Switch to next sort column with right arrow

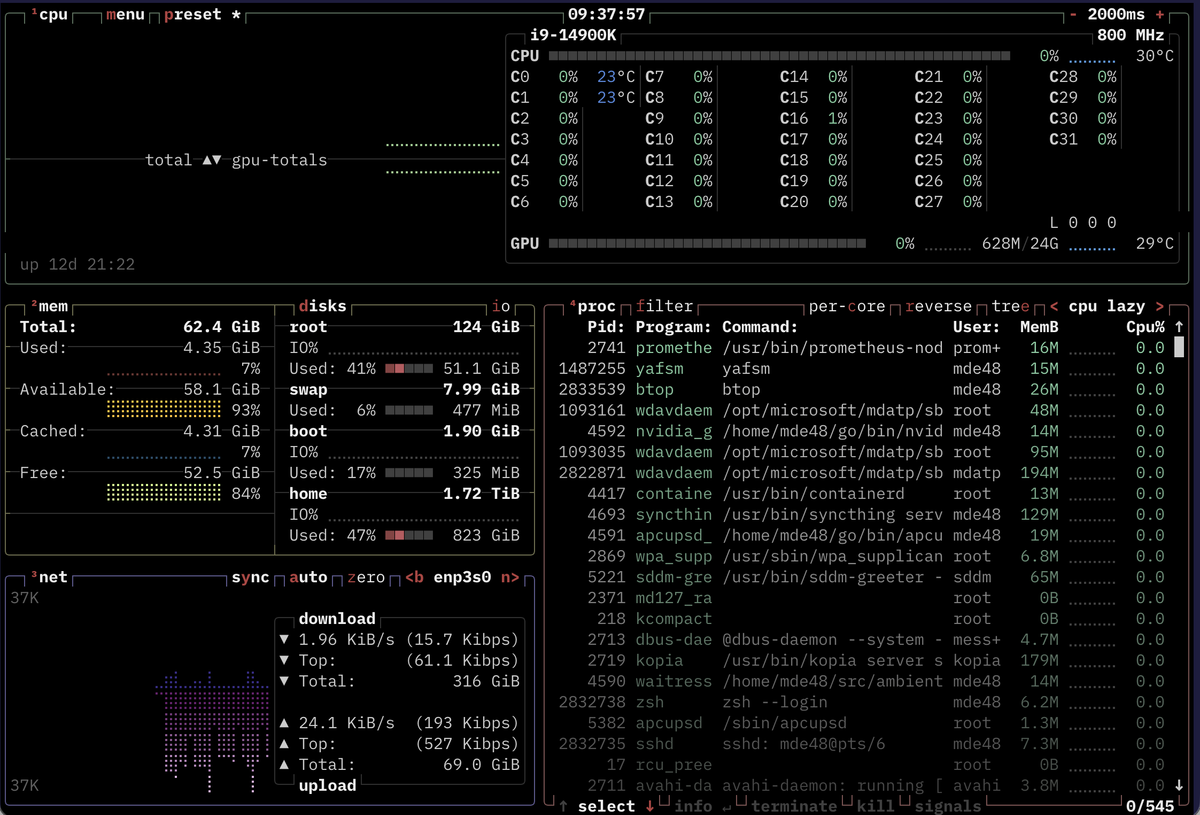[1160, 306]
